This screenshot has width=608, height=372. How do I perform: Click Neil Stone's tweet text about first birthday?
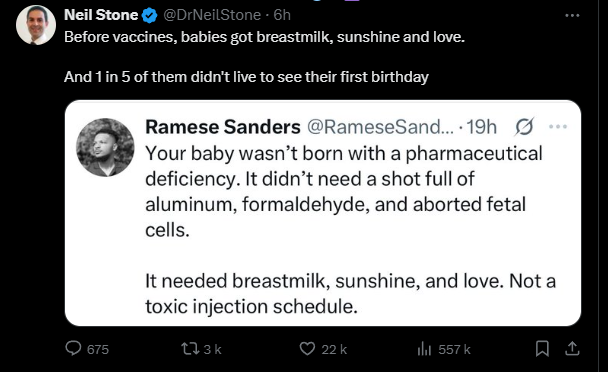[x=246, y=77]
